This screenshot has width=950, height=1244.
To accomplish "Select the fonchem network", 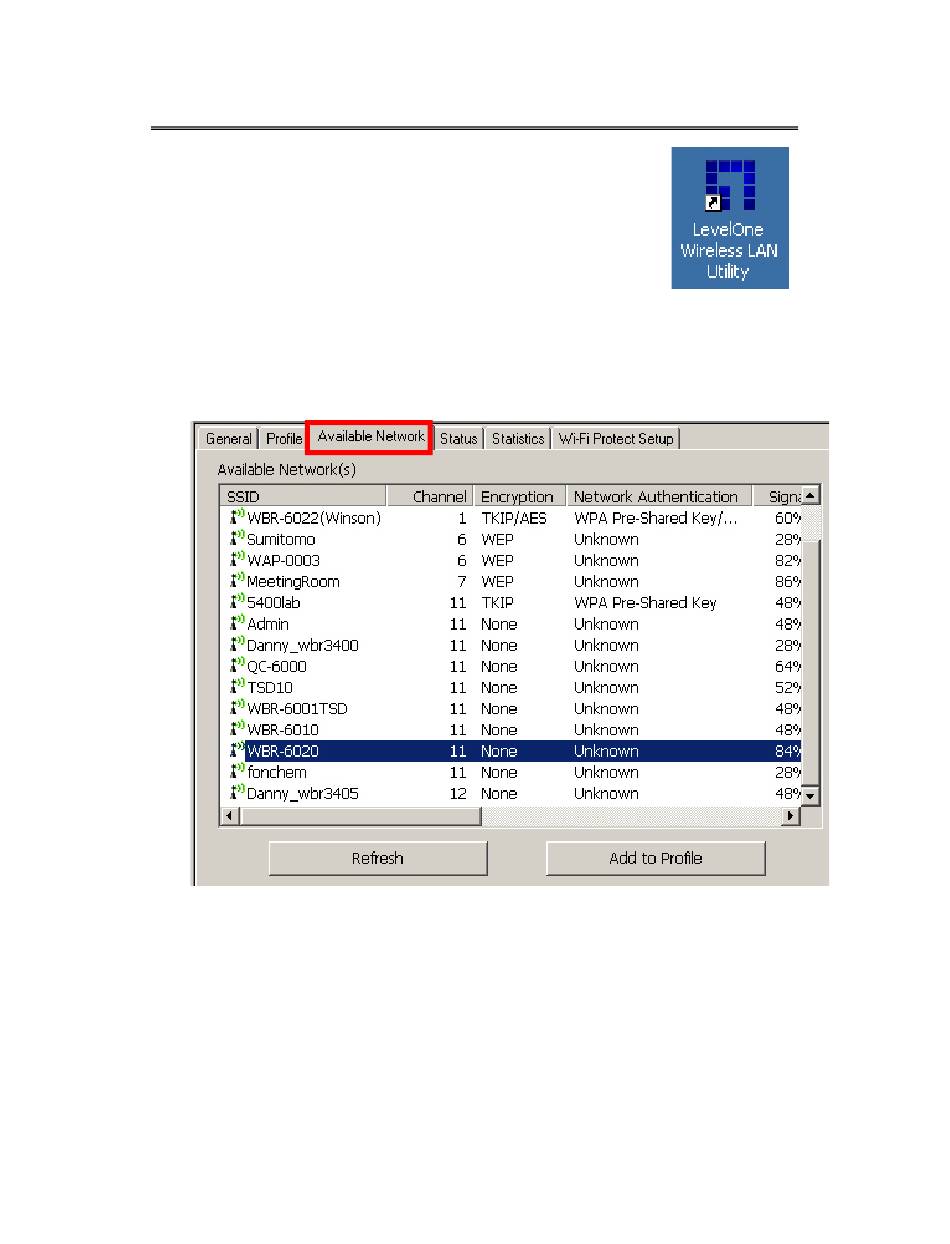I will click(277, 772).
